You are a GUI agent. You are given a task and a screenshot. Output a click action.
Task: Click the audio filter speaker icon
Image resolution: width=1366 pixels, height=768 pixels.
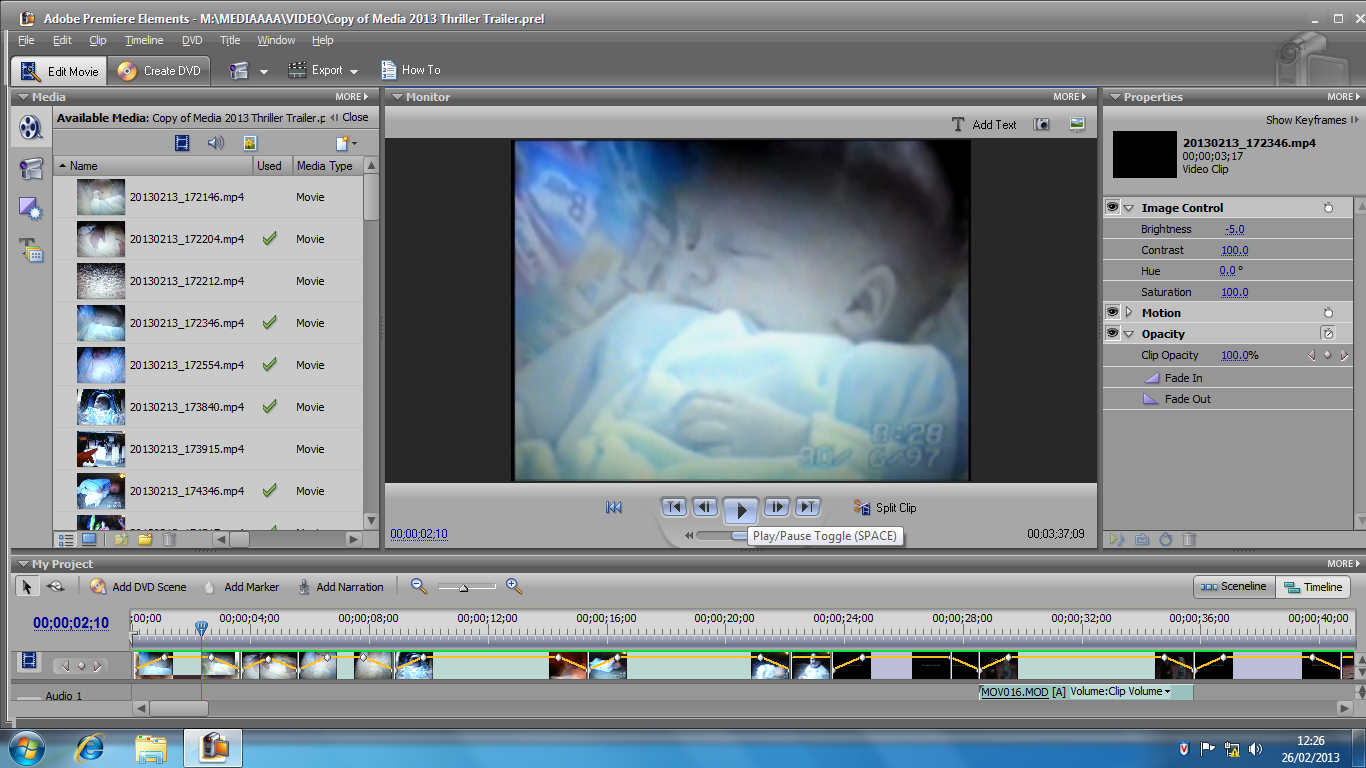pyautogui.click(x=215, y=143)
